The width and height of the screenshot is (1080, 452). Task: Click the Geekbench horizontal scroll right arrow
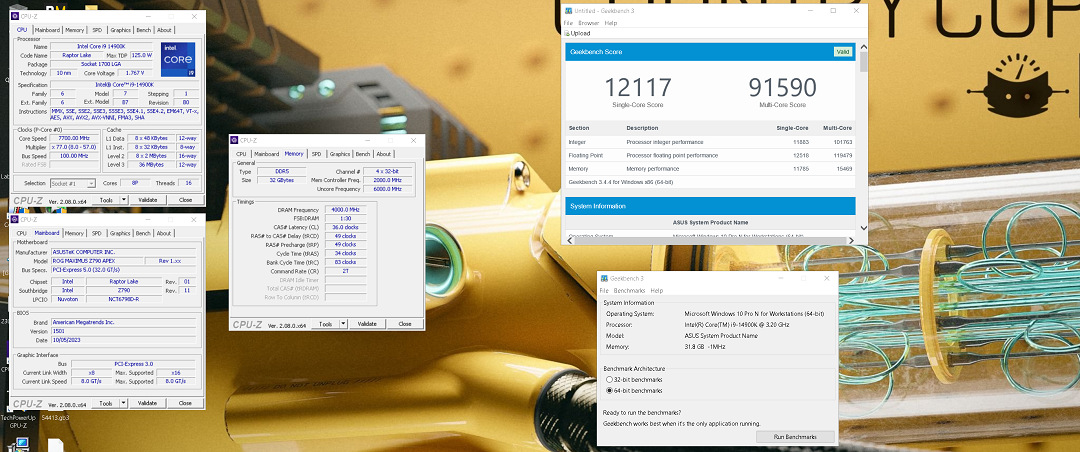coord(852,240)
